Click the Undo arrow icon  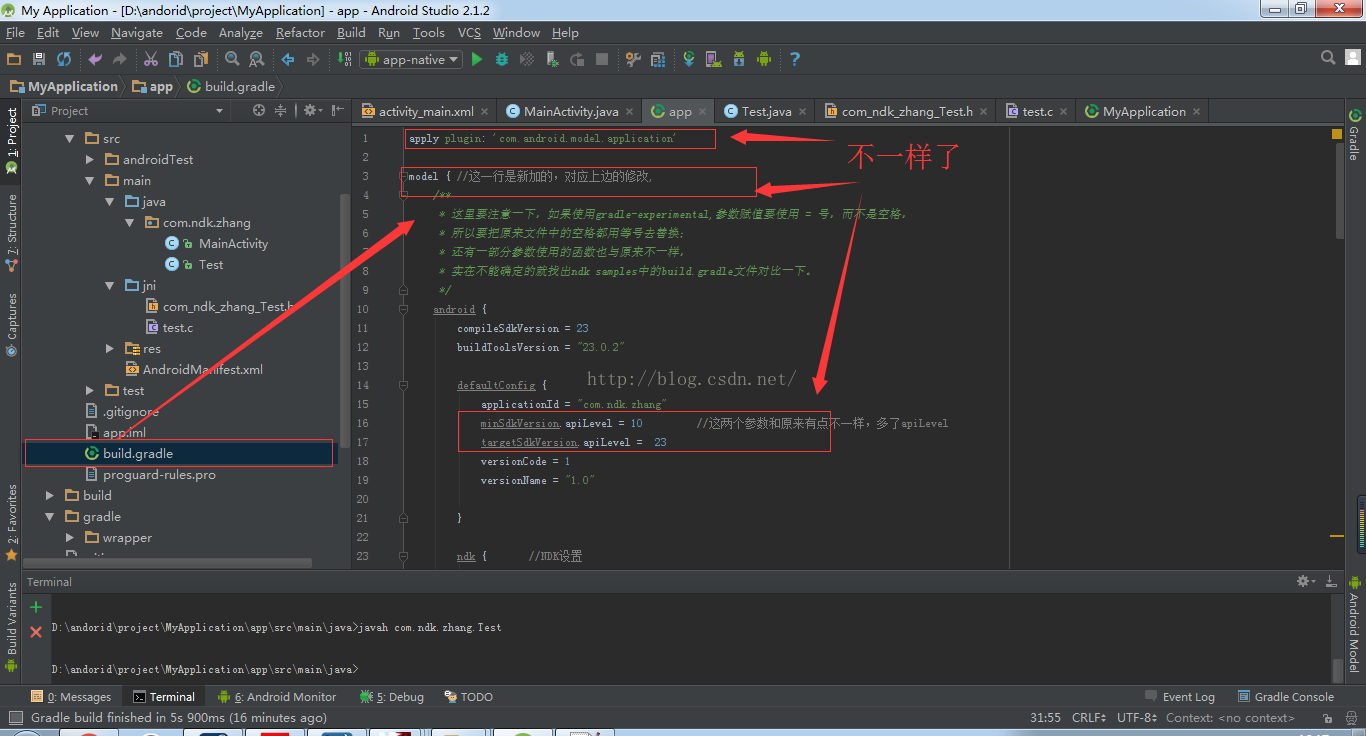pyautogui.click(x=96, y=59)
